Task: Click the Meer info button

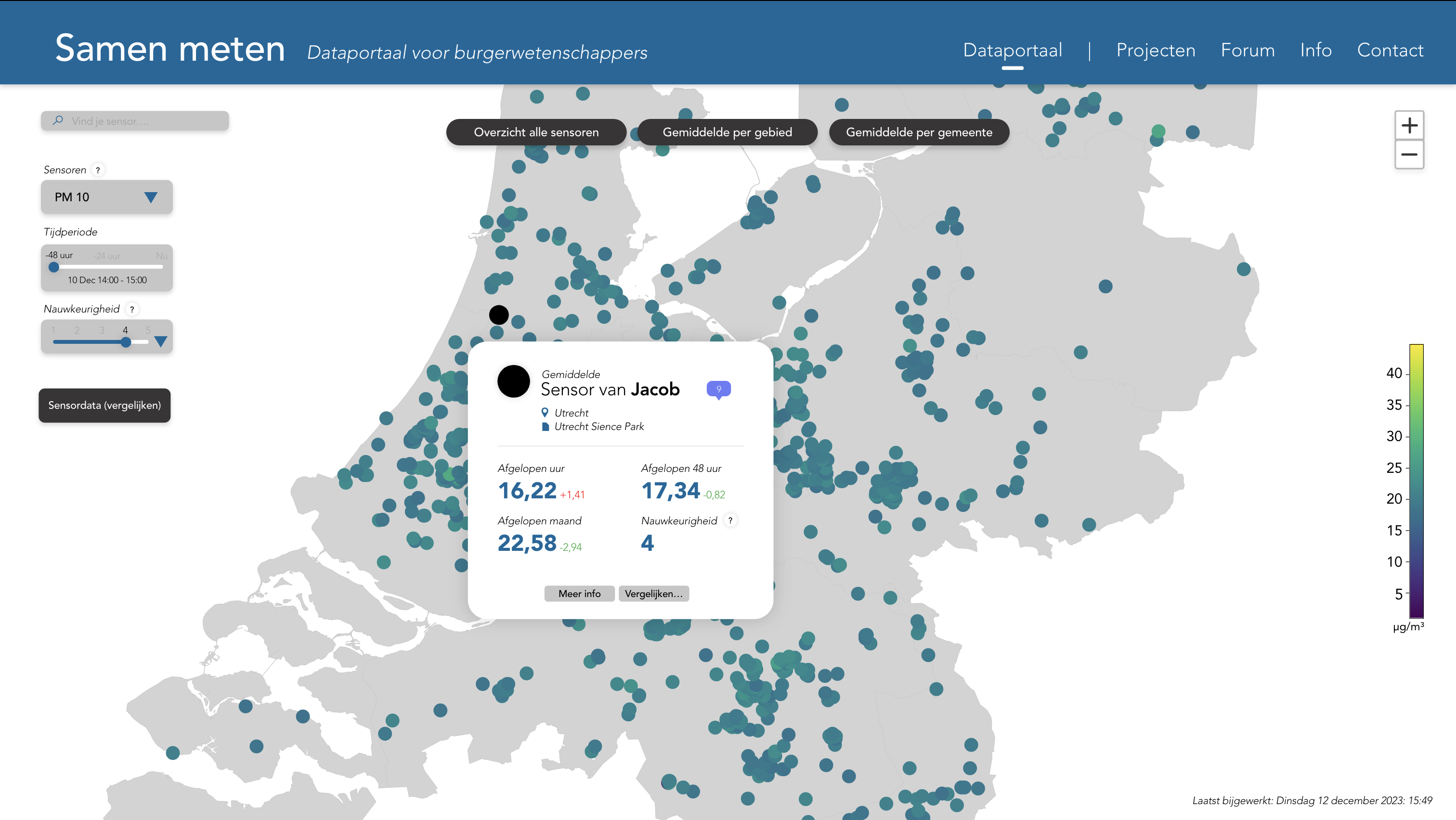Action: click(x=579, y=593)
